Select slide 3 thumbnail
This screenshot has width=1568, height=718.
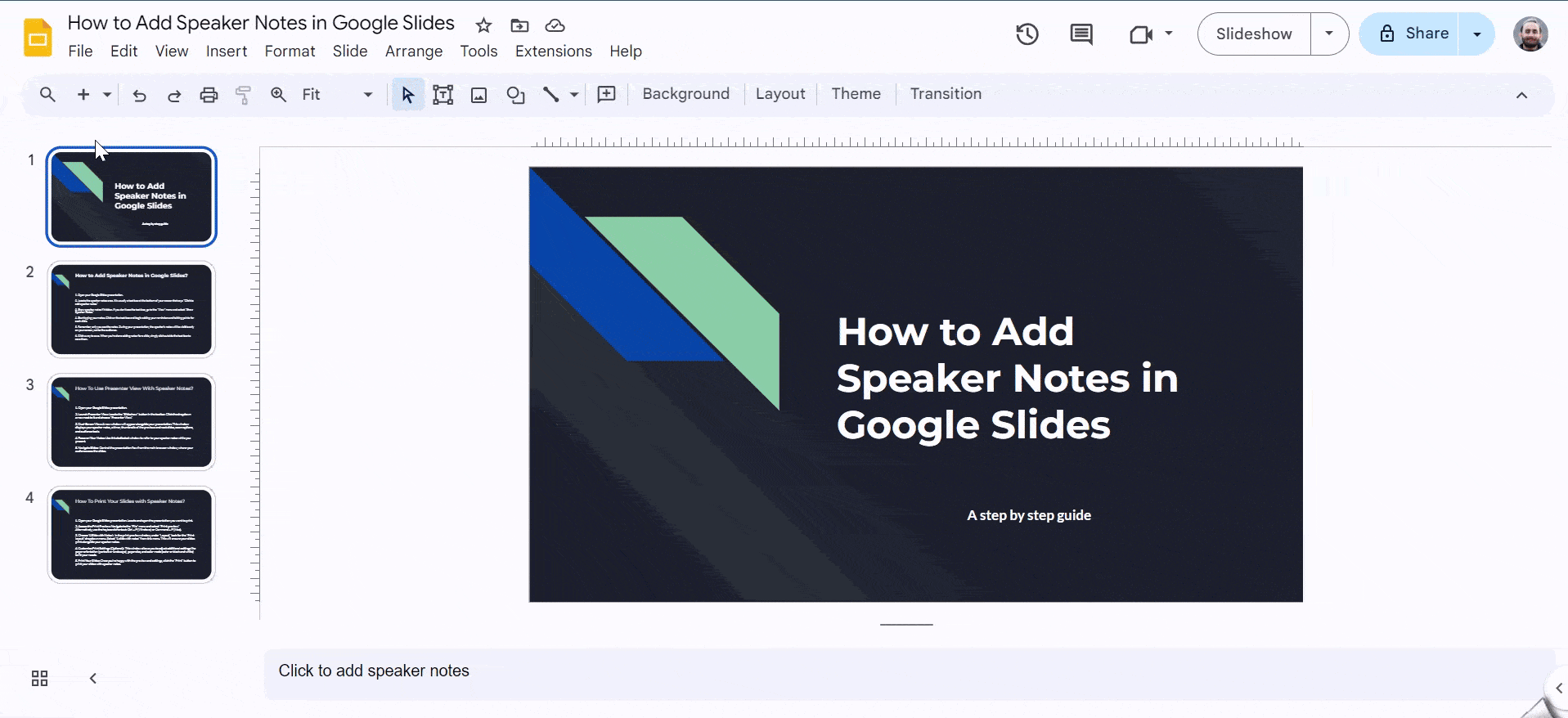[131, 422]
